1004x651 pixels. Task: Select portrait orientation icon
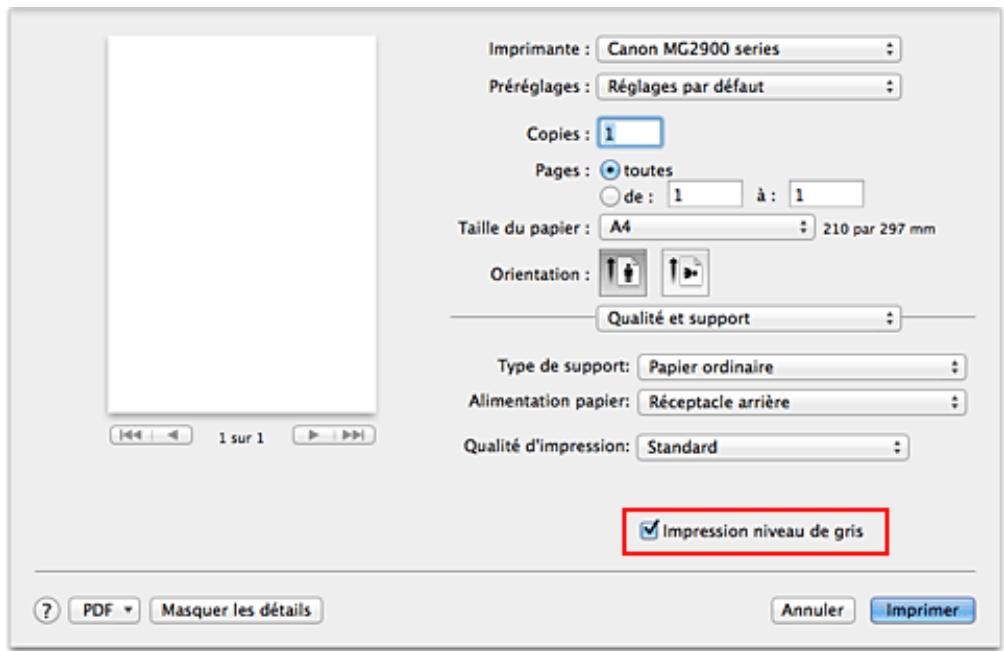(623, 273)
